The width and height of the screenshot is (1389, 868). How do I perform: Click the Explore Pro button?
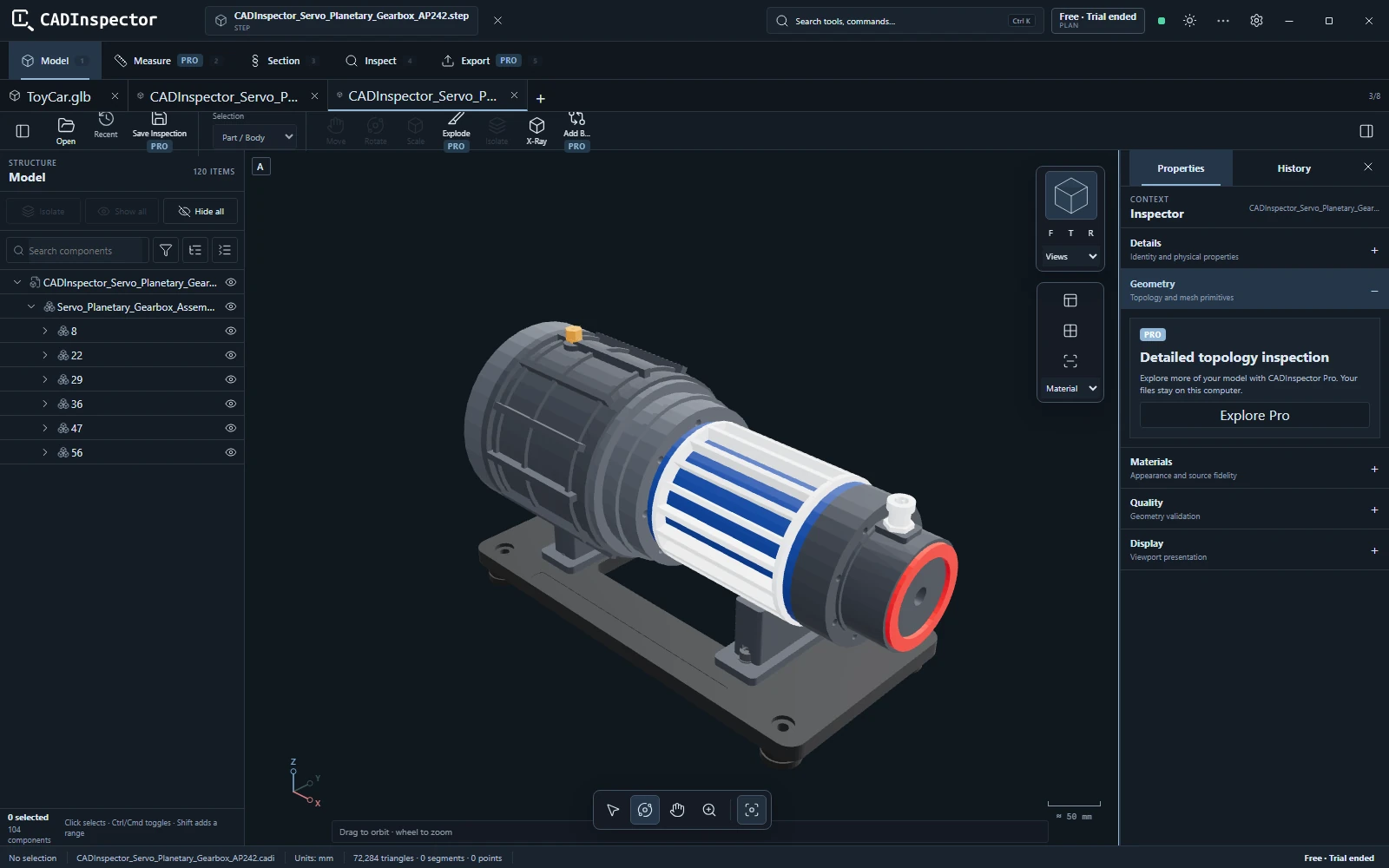pyautogui.click(x=1254, y=416)
